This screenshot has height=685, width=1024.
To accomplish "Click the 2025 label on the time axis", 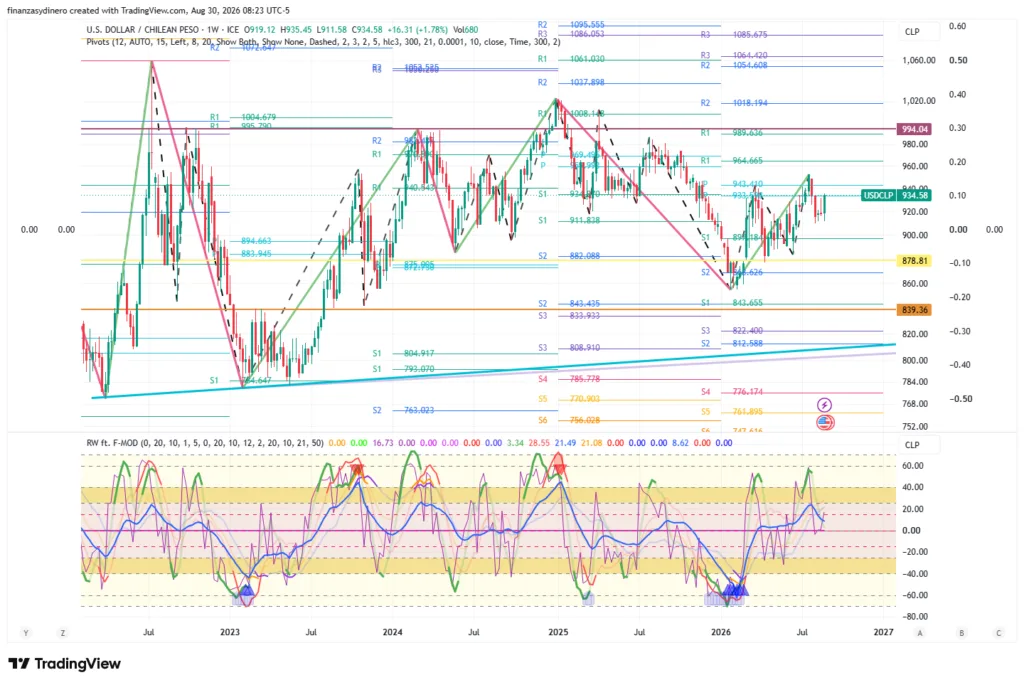I will [x=558, y=631].
